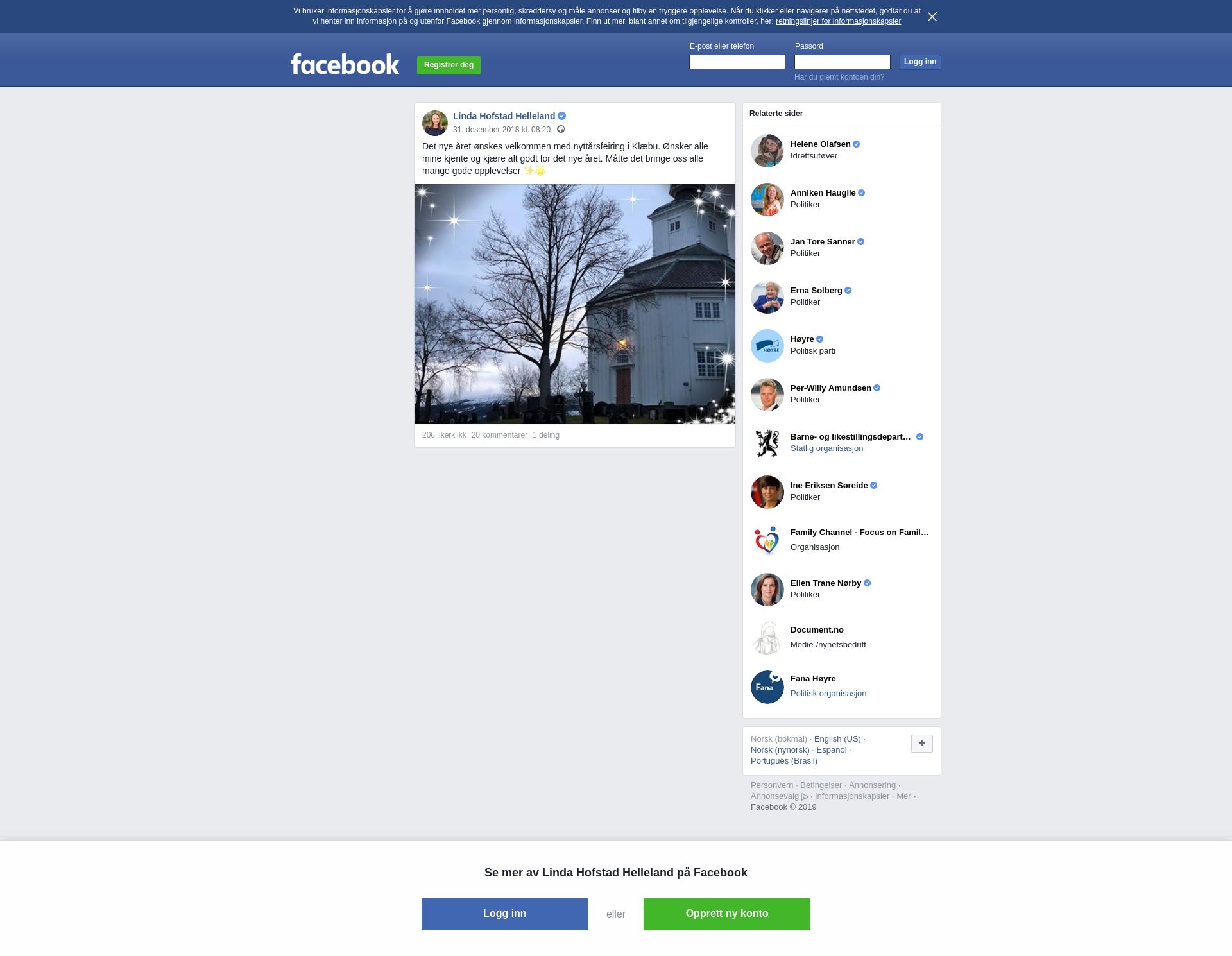
Task: Click the verified badge next to Linda Hofstad Helleland
Action: point(562,116)
